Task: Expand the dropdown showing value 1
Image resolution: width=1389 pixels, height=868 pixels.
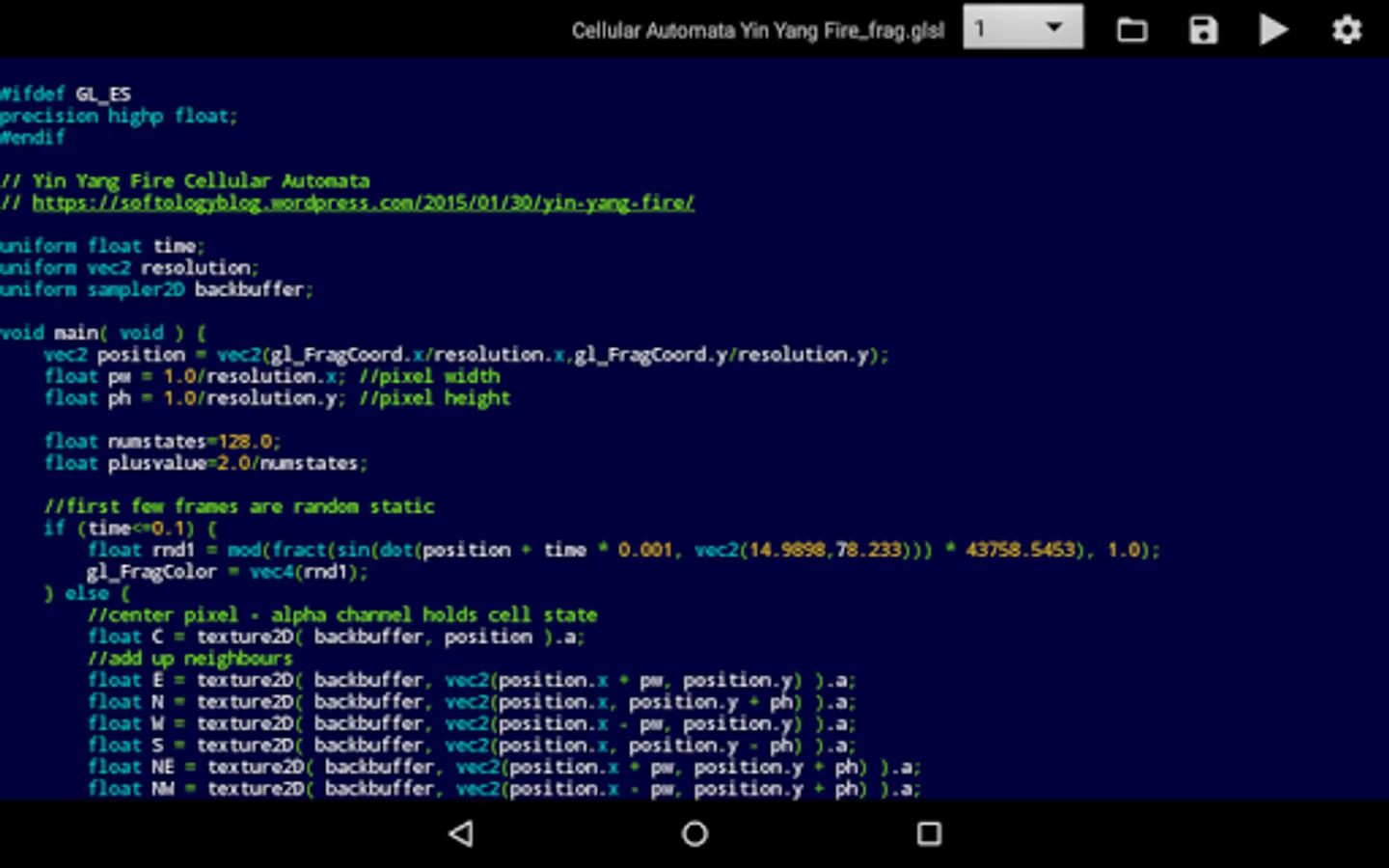Action: pyautogui.click(x=1022, y=28)
